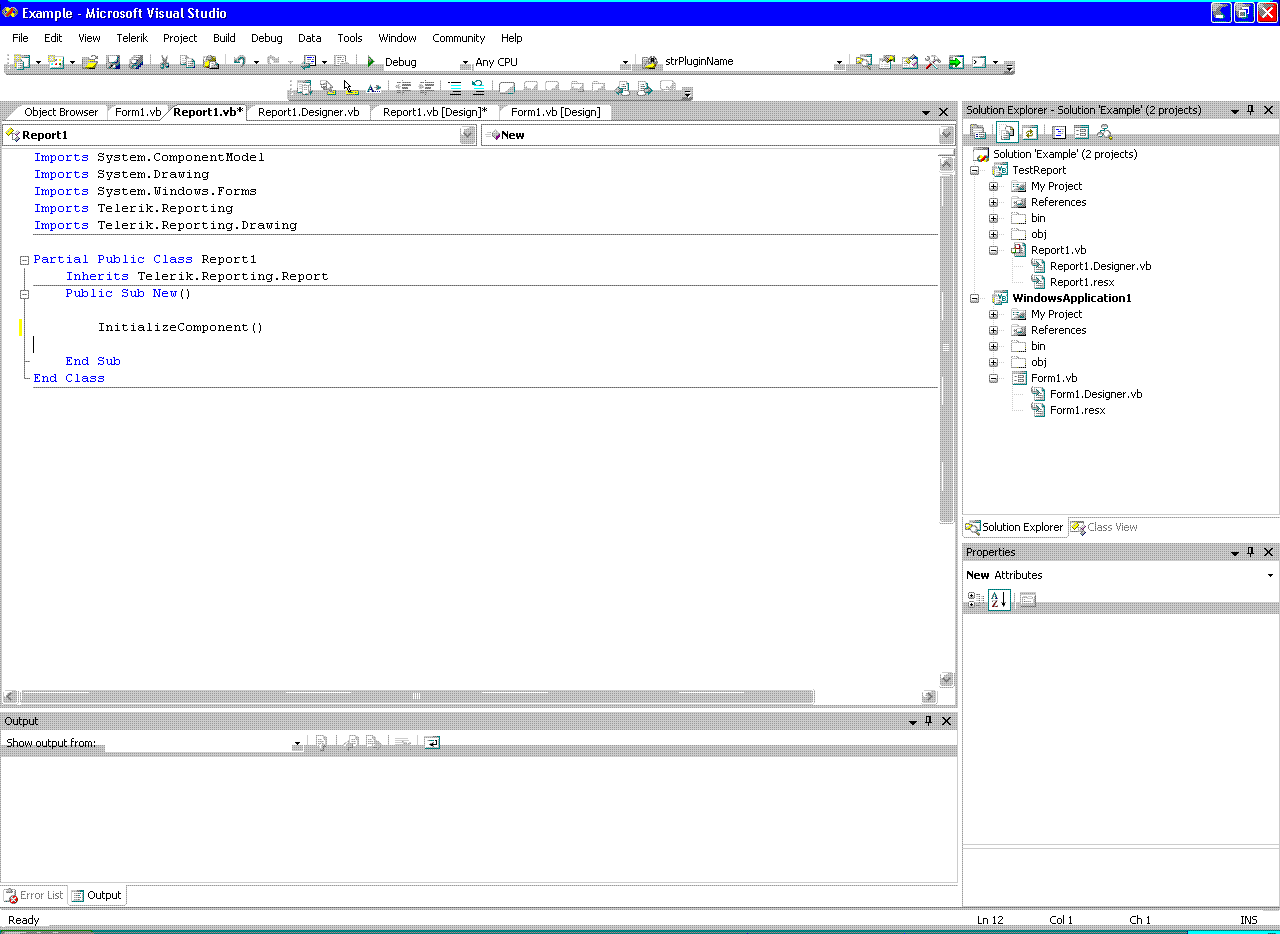The image size is (1280, 934).
Task: Open the Show output from dropdown
Action: (x=297, y=743)
